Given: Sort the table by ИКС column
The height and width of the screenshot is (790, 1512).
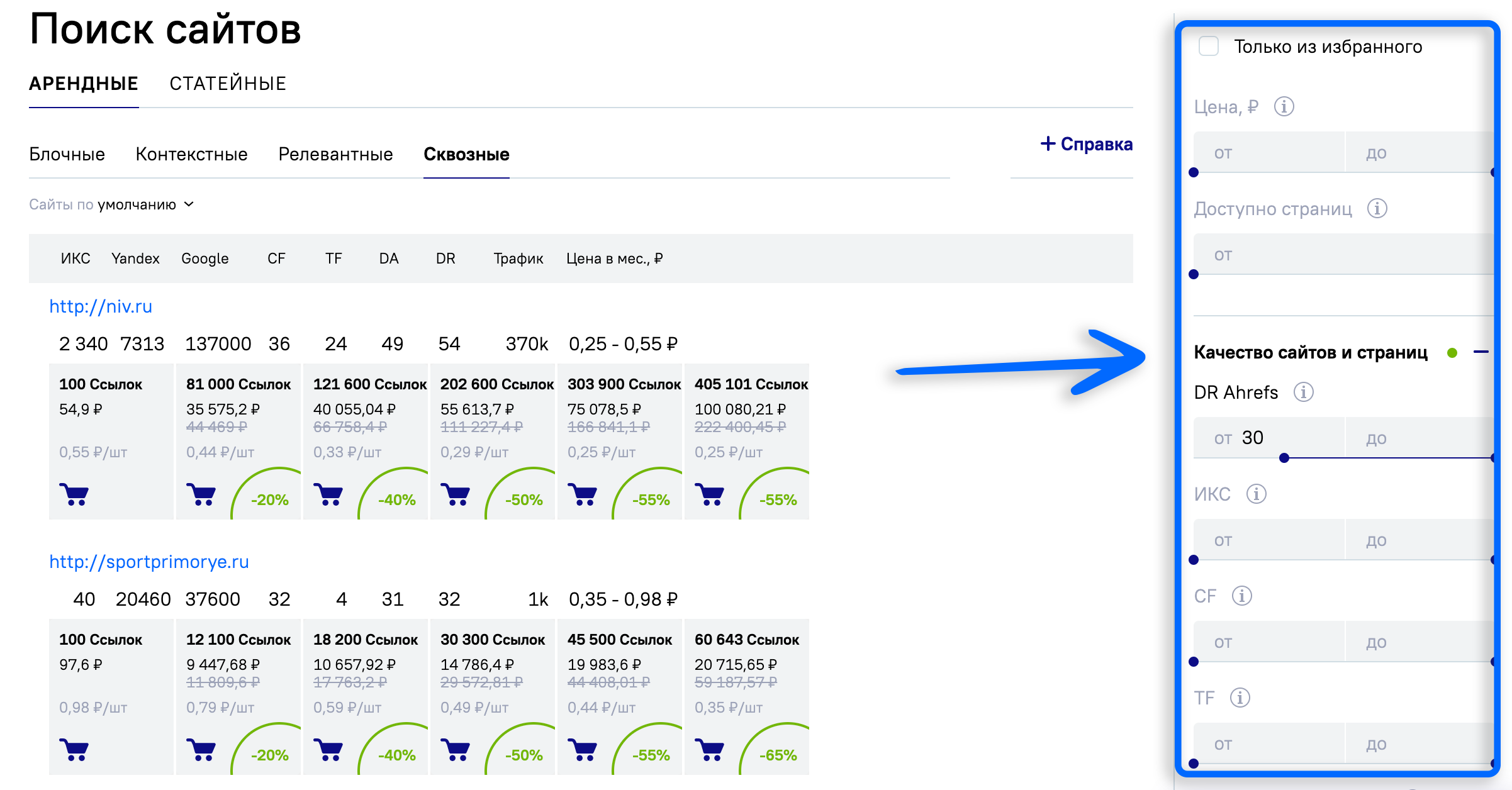Looking at the screenshot, I should 76,259.
